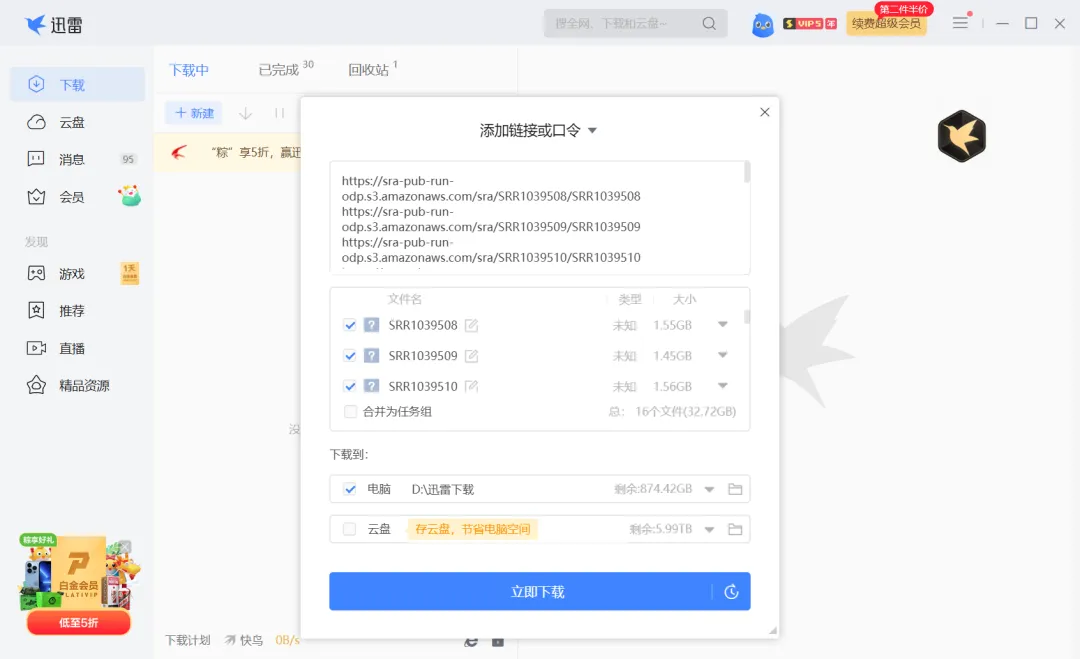Screen dimensions: 1080x659
Task: Open the 下载 section in sidebar
Action: click(77, 85)
